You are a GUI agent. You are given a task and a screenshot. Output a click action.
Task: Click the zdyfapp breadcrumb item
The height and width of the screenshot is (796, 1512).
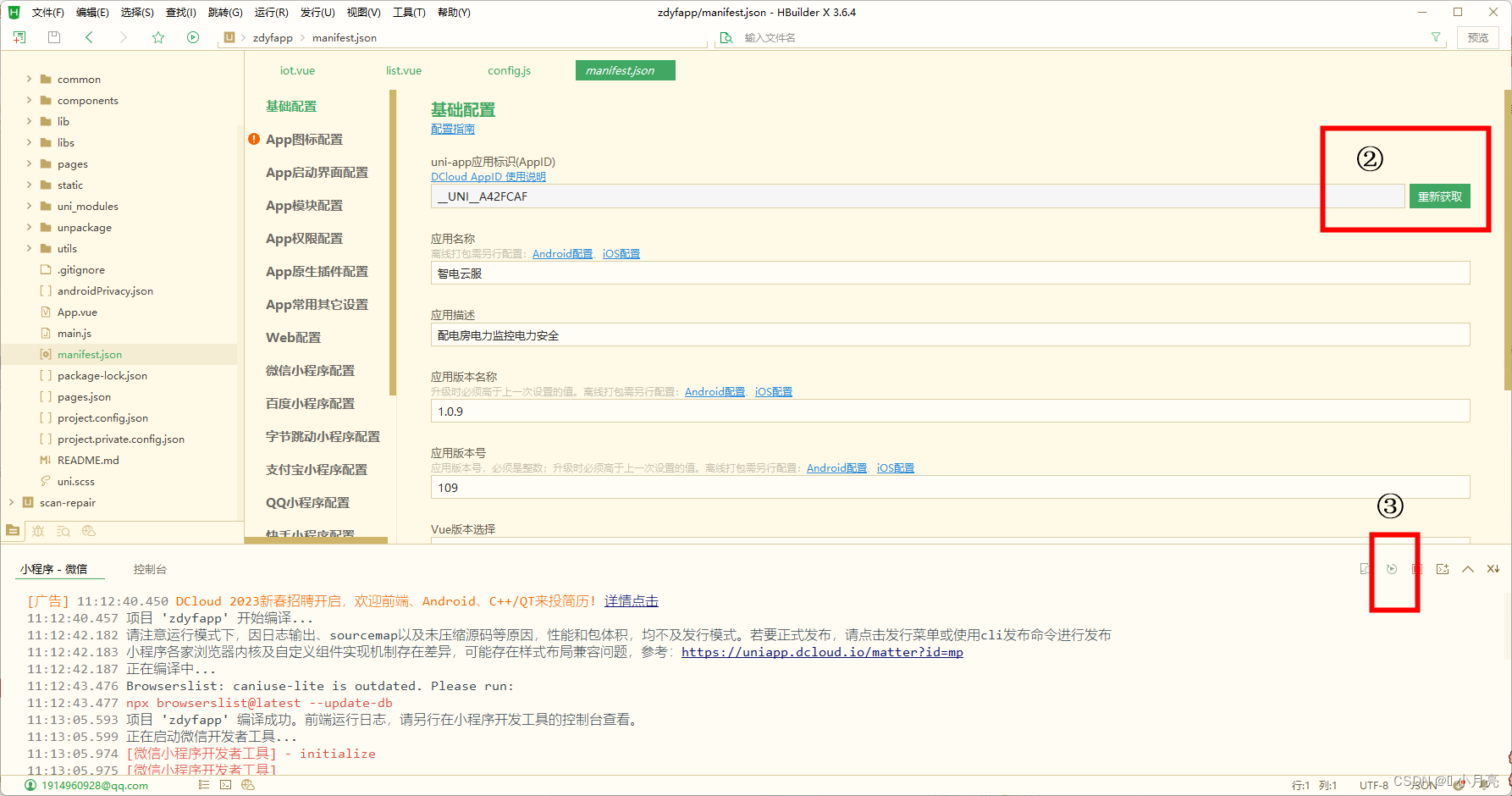[x=273, y=37]
